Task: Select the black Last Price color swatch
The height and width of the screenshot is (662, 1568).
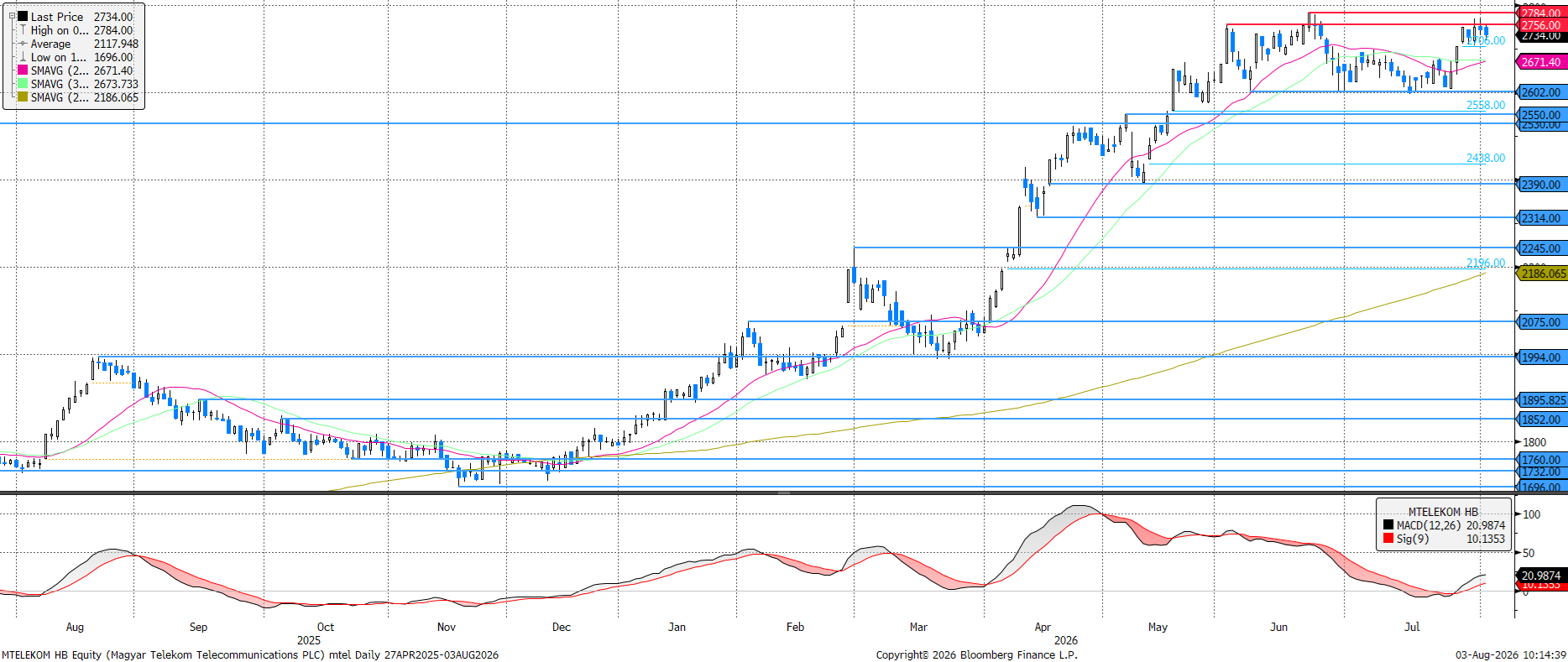Action: pos(23,17)
